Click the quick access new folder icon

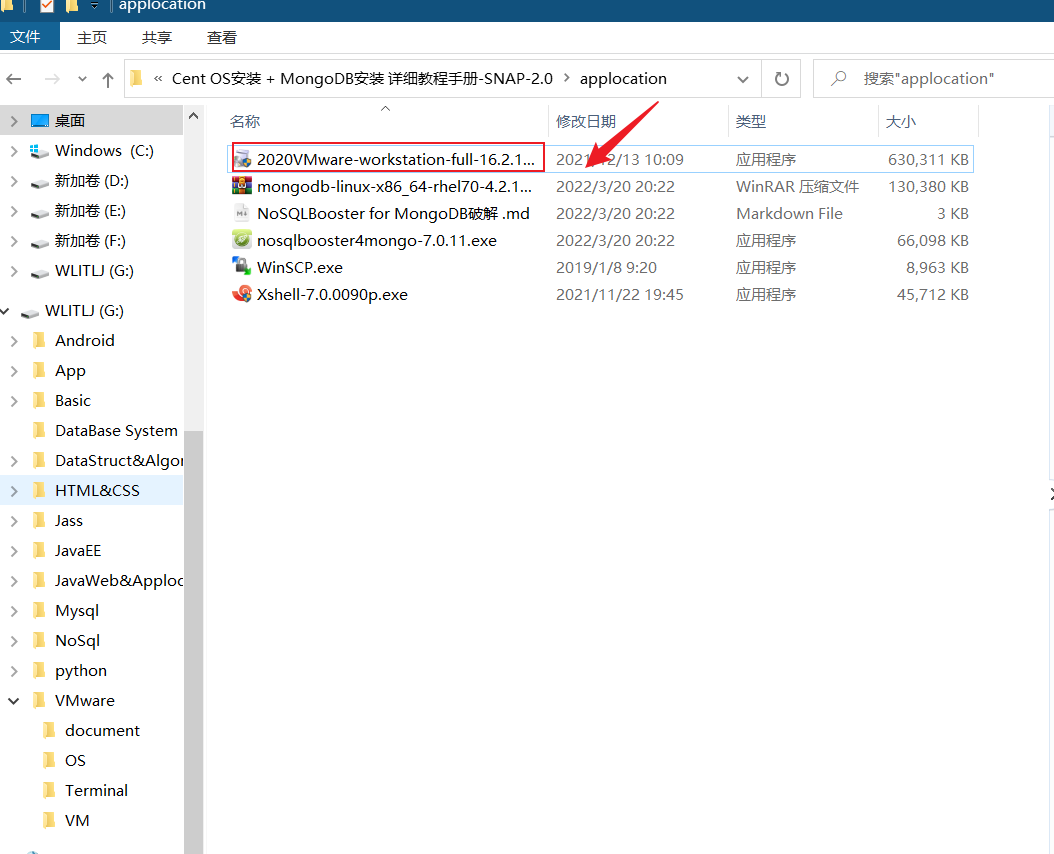[72, 5]
